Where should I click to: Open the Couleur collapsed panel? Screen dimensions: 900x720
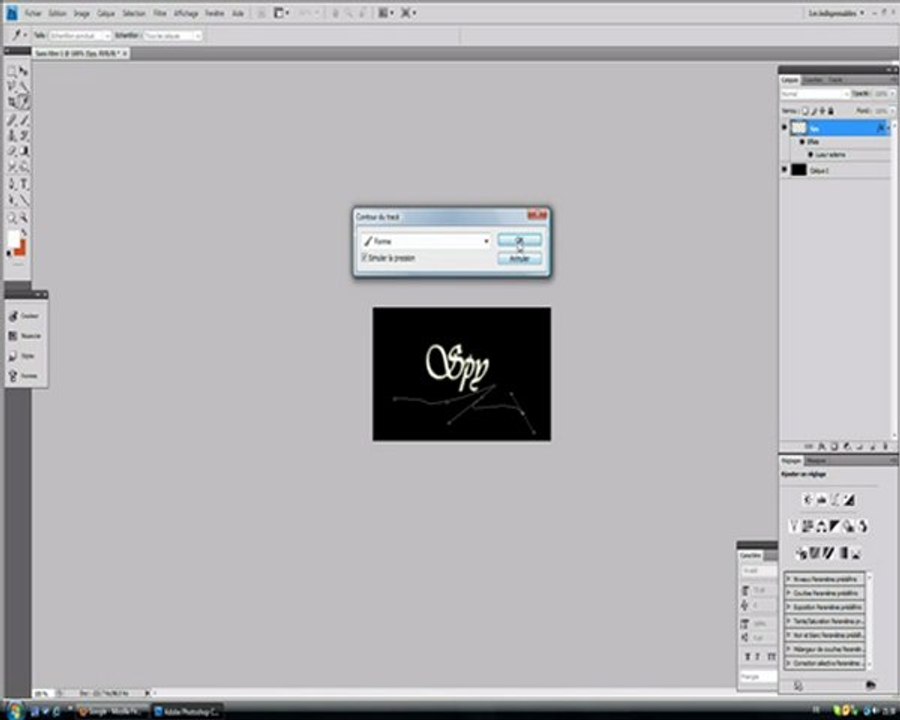coord(25,316)
